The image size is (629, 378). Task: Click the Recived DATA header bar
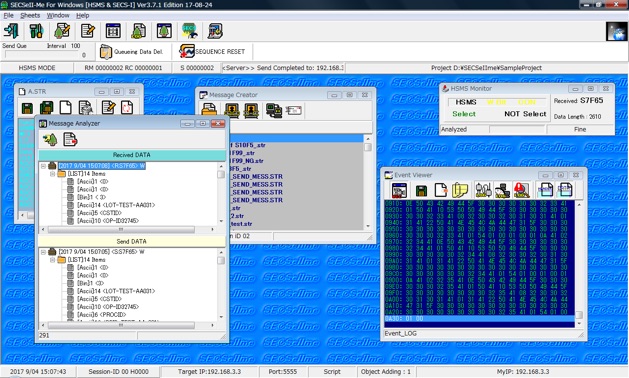(132, 155)
